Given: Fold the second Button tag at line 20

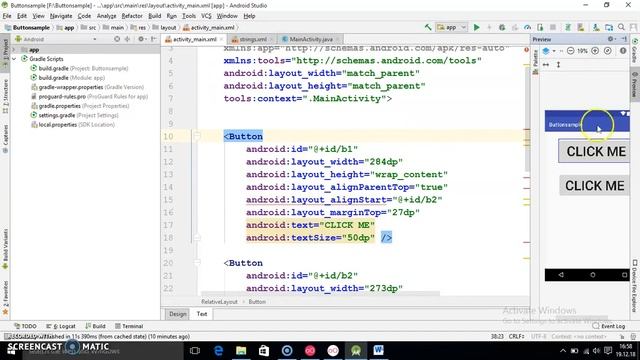Looking at the screenshot, I should click(x=197, y=262).
